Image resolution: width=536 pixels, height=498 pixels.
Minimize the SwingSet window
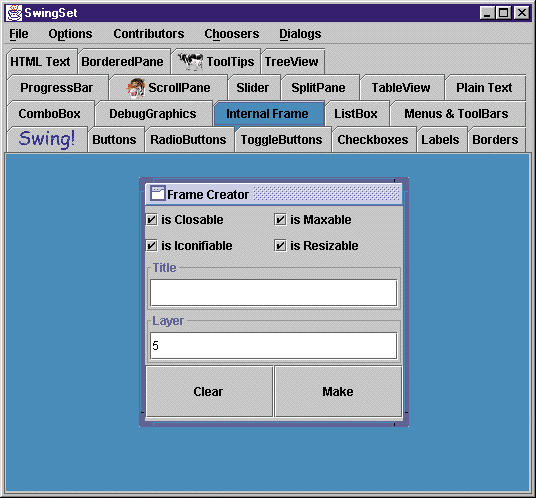(487, 13)
